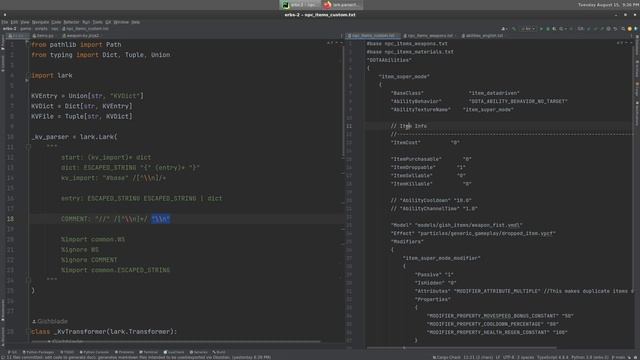Screen dimensions: 640x360
Task: Click the scripts breadcrumb in navigation bar
Action: 41,29
